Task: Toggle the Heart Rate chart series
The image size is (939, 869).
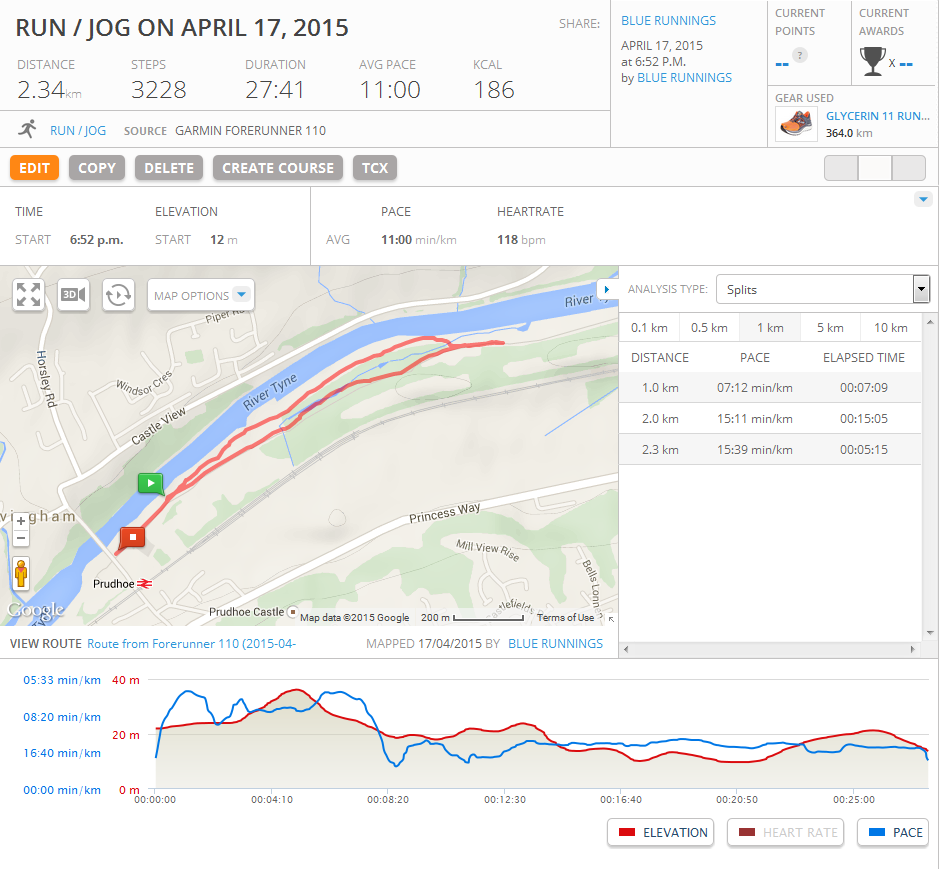Action: (787, 832)
